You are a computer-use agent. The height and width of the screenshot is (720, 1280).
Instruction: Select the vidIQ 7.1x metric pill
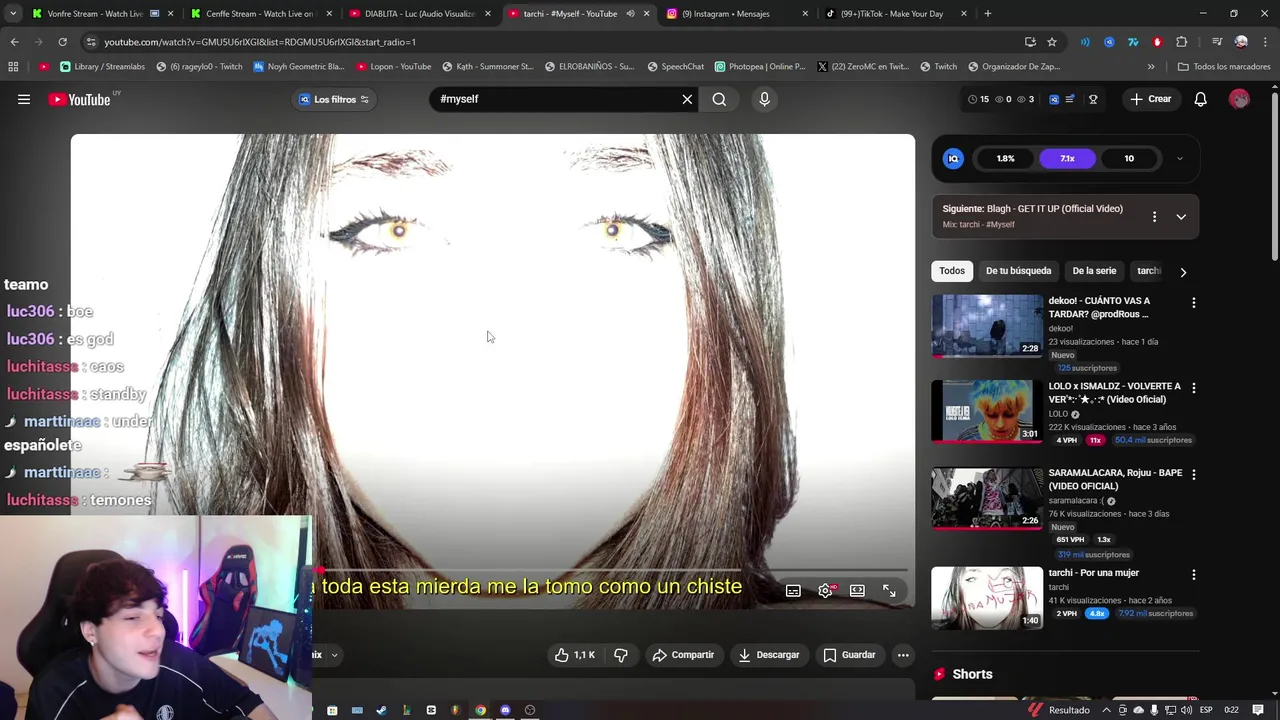(x=1067, y=158)
